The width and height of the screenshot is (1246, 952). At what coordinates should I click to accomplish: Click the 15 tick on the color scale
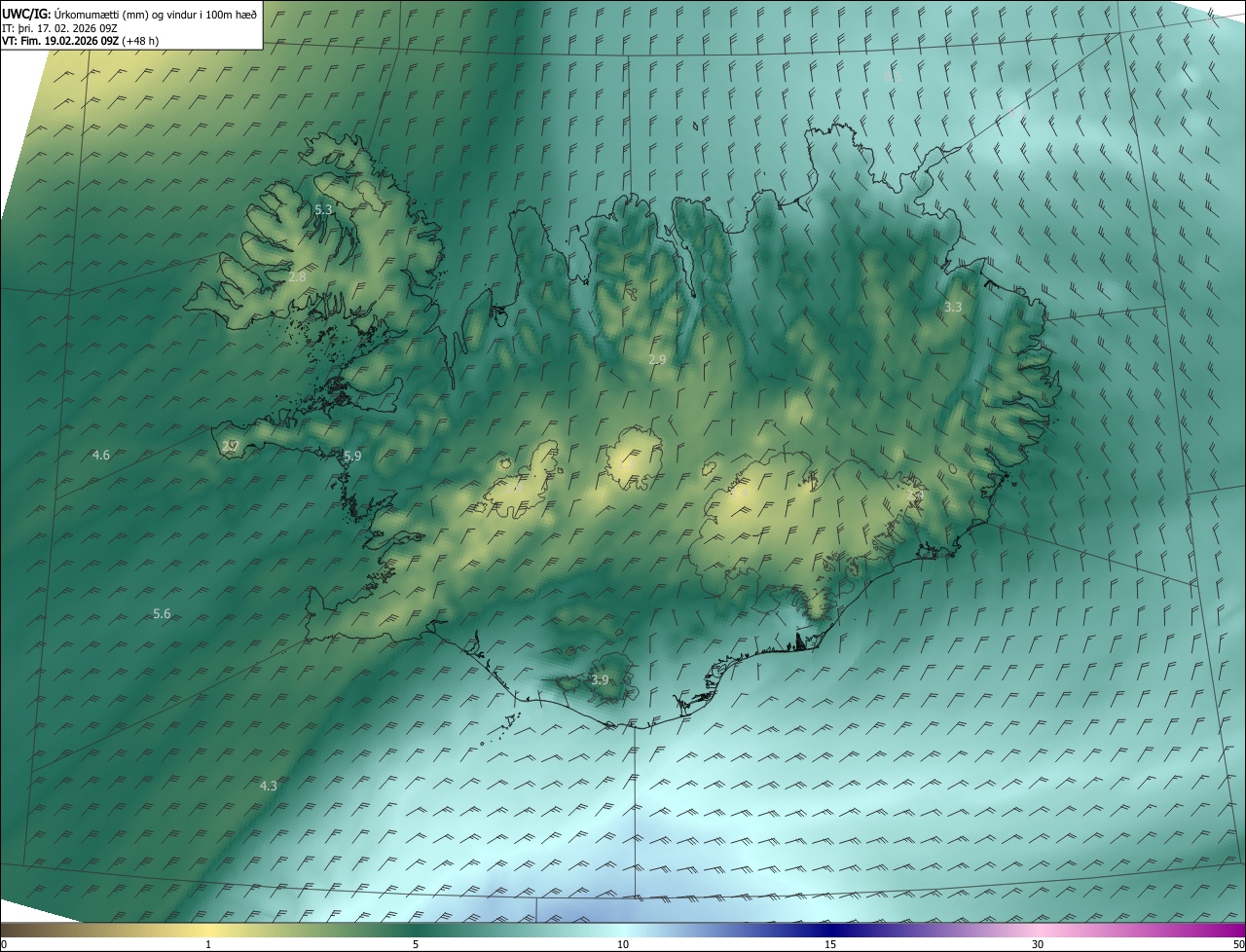(830, 944)
